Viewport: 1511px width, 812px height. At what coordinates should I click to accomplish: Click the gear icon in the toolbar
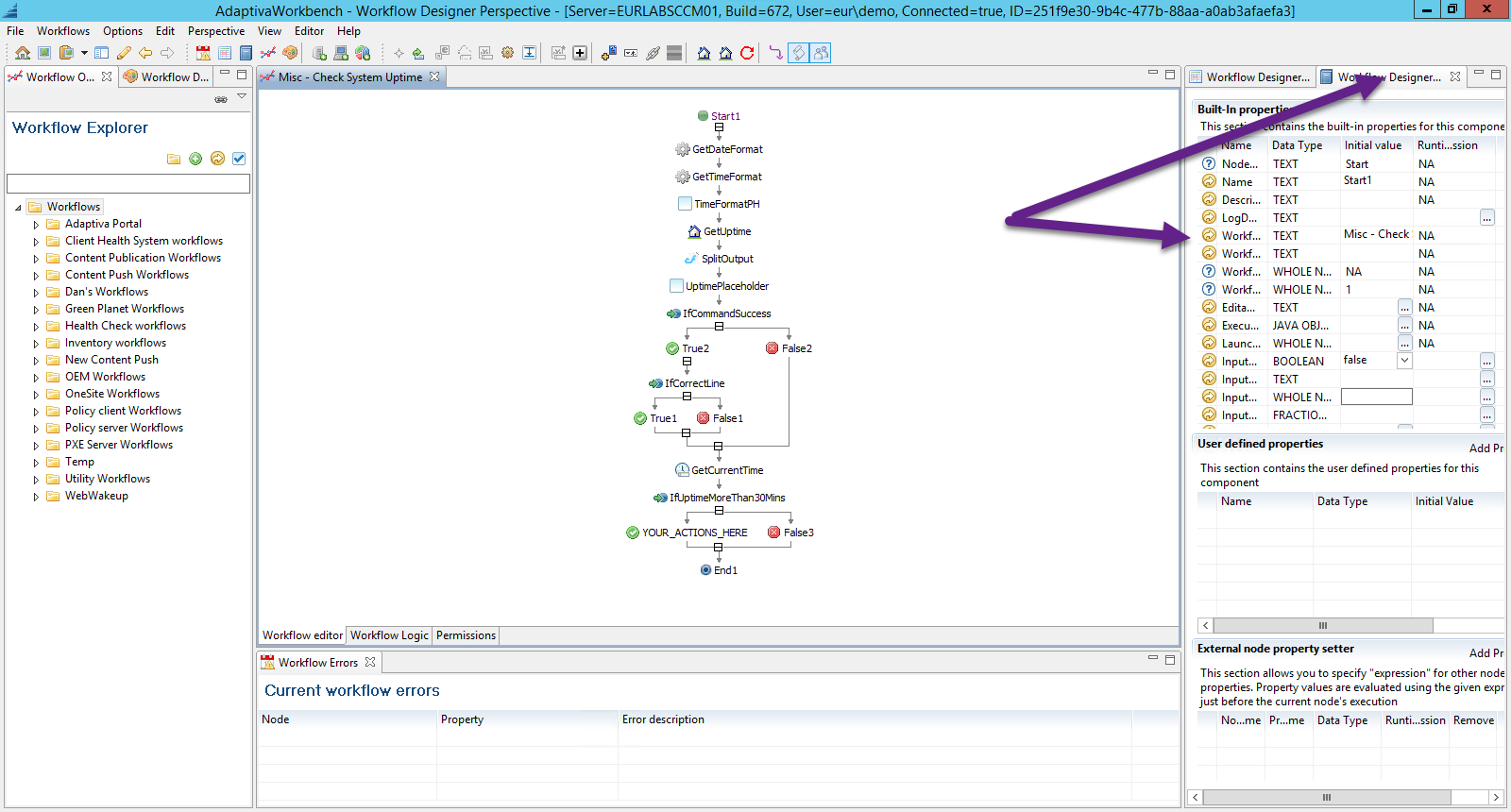coord(507,53)
